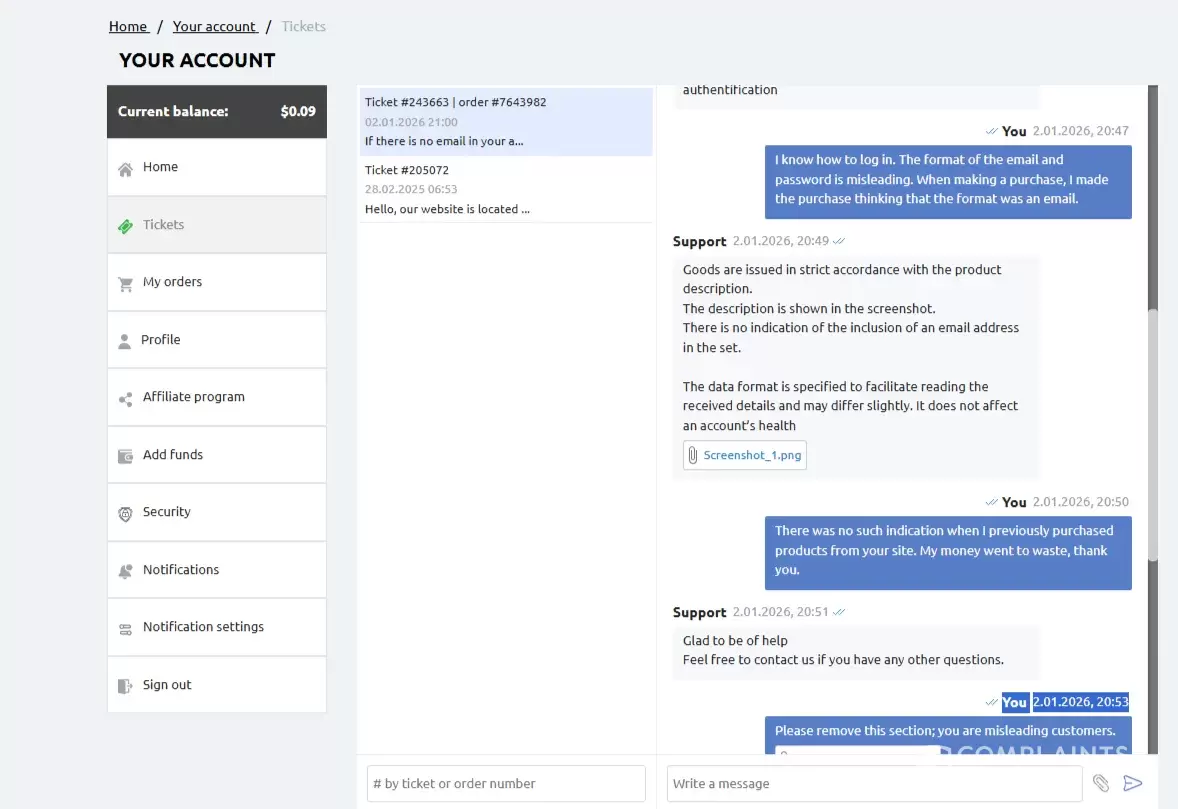Viewport: 1178px width, 809px height.
Task: Click the Notifications bell icon
Action: pos(125,571)
